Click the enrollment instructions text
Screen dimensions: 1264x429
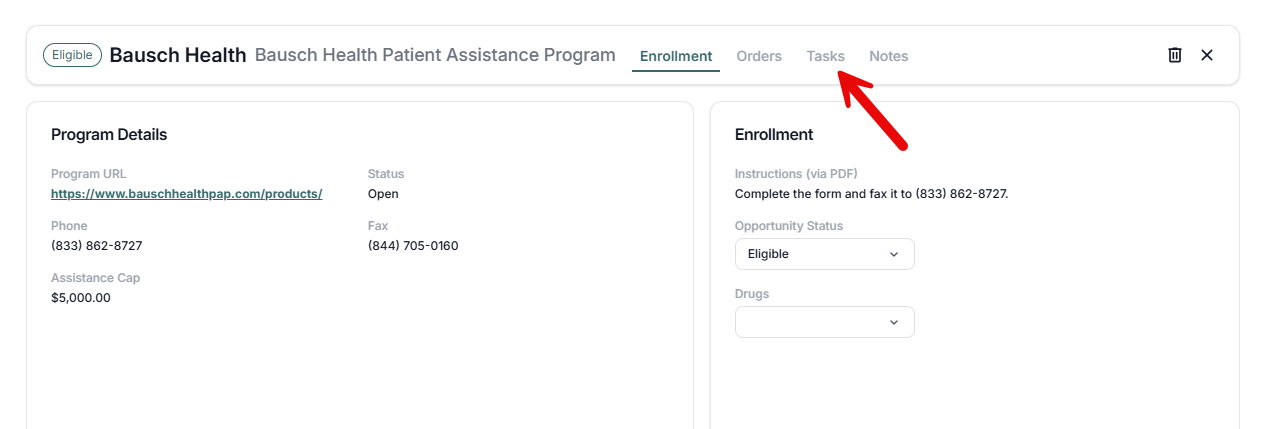click(x=871, y=194)
